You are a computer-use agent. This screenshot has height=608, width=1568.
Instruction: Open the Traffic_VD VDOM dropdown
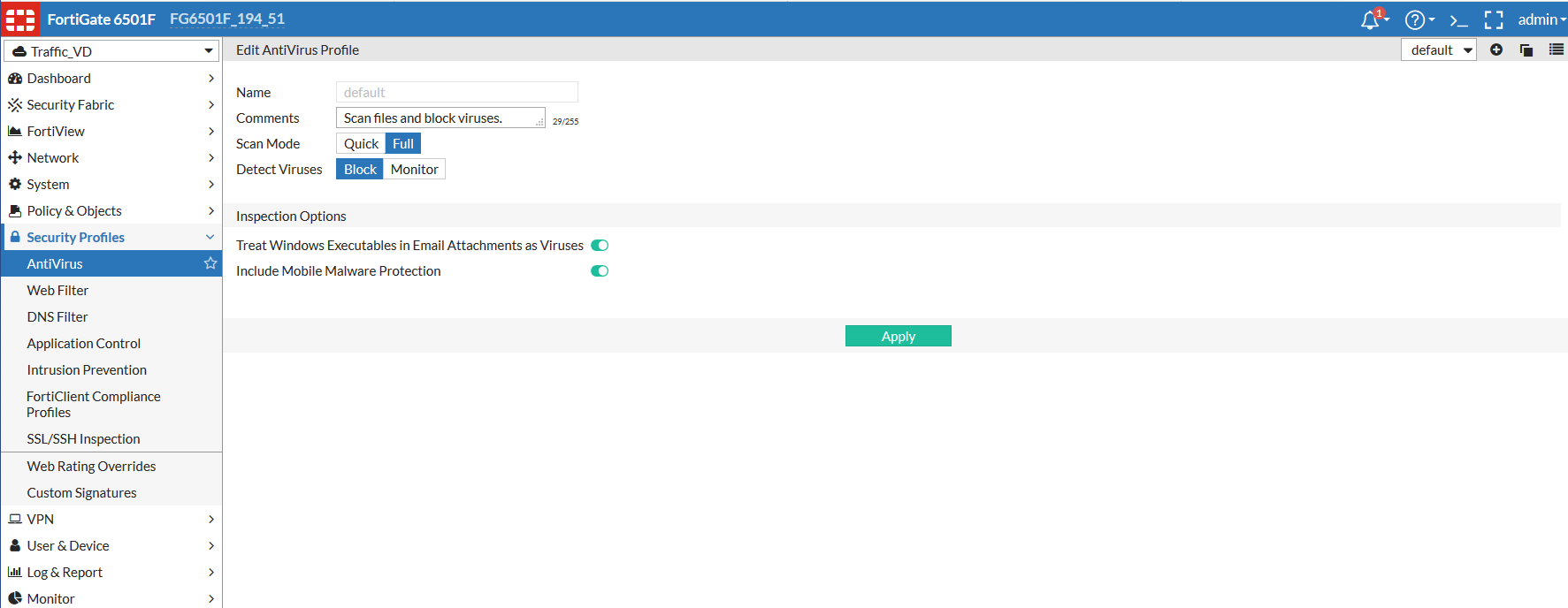(111, 51)
